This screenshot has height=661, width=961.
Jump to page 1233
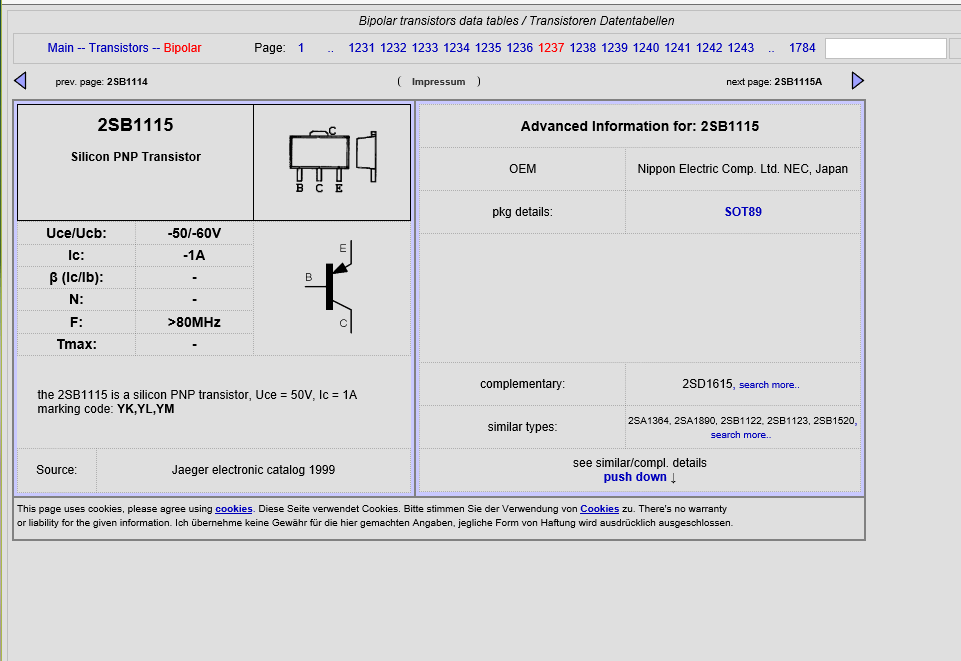[425, 48]
